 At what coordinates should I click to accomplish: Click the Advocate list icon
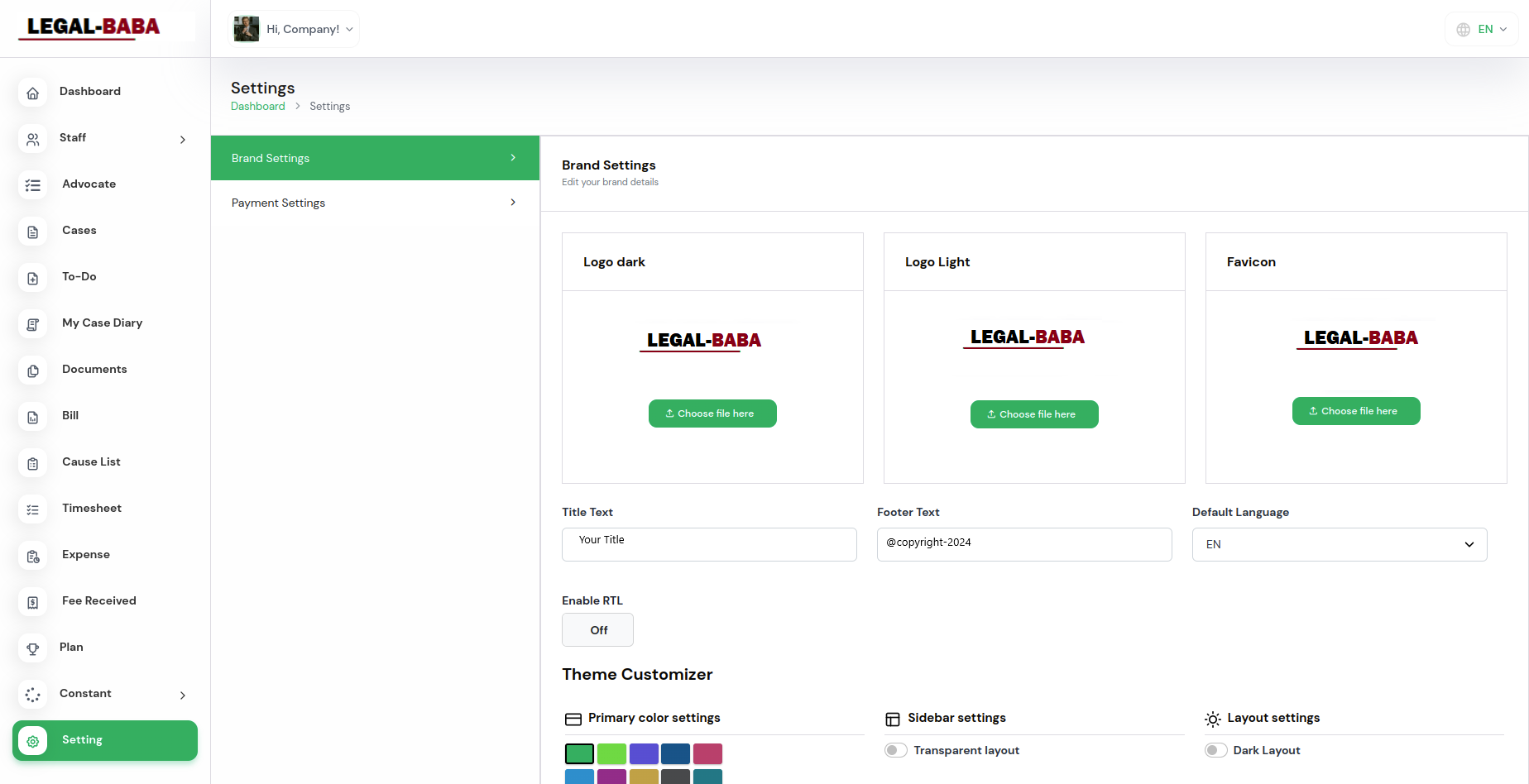click(33, 185)
